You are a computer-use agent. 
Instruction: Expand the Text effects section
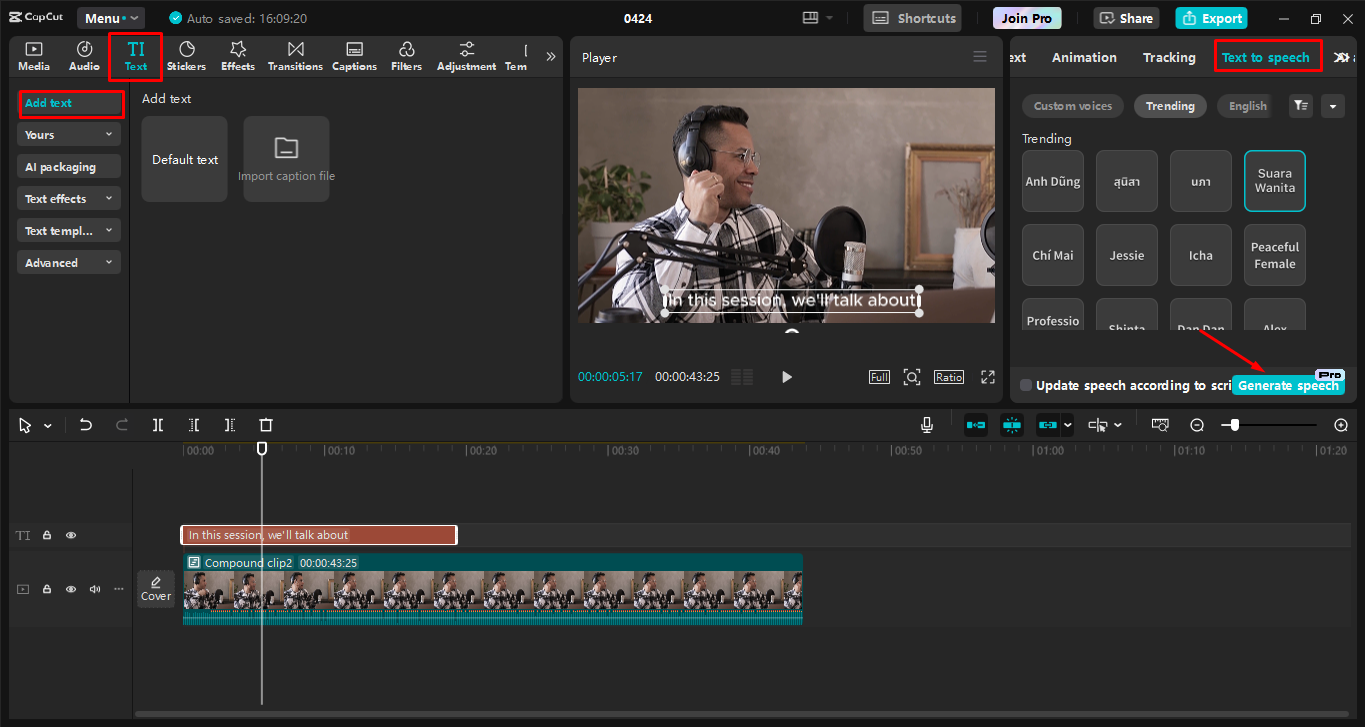tap(69, 199)
